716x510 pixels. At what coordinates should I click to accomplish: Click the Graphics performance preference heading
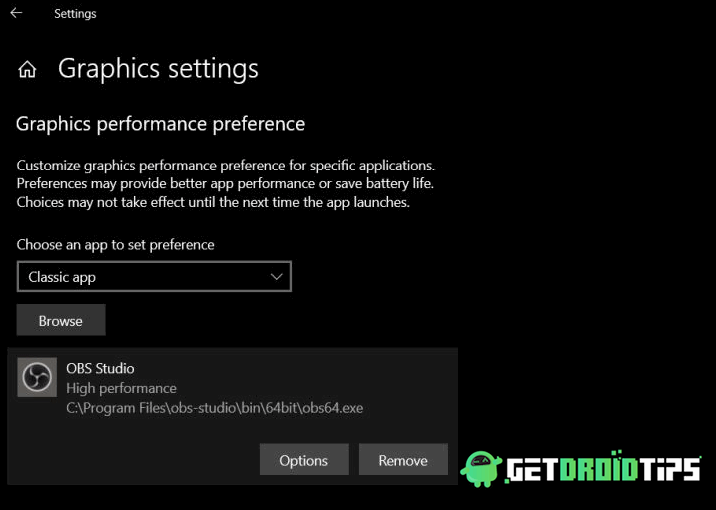coord(160,124)
